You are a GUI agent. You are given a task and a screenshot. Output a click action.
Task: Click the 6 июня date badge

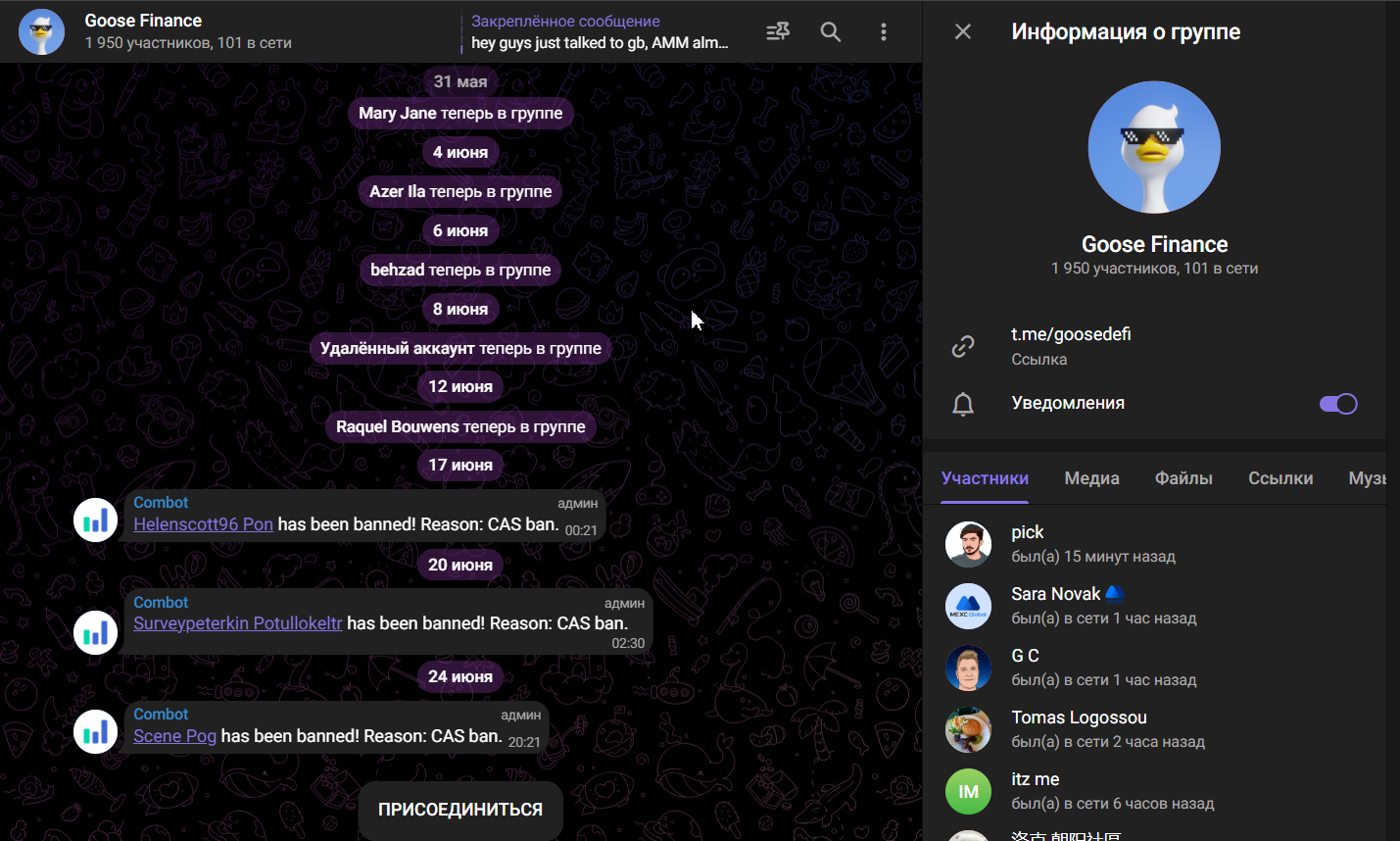[x=460, y=230]
